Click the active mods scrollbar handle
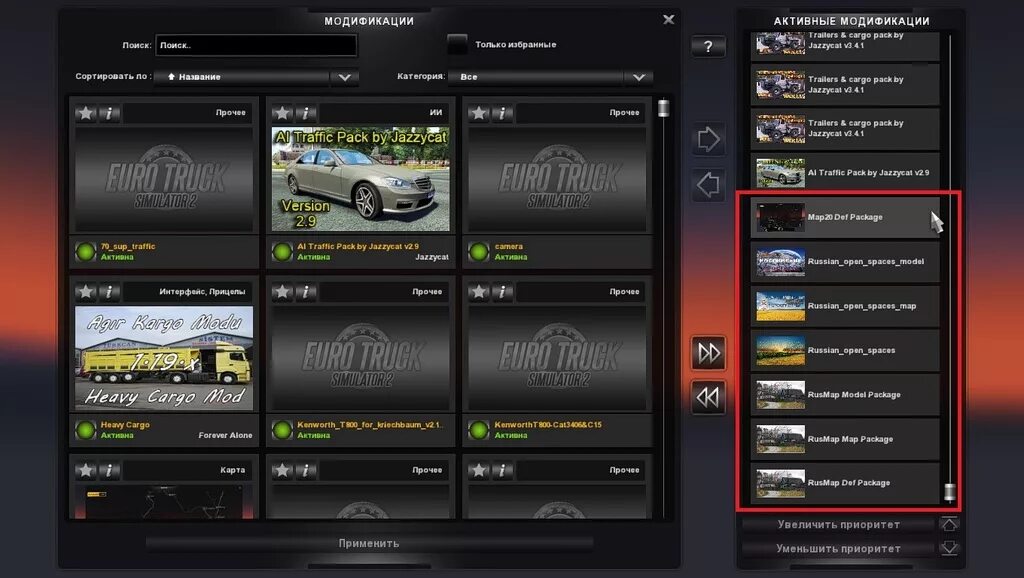Screen dimensions: 1024x578 click(950, 492)
